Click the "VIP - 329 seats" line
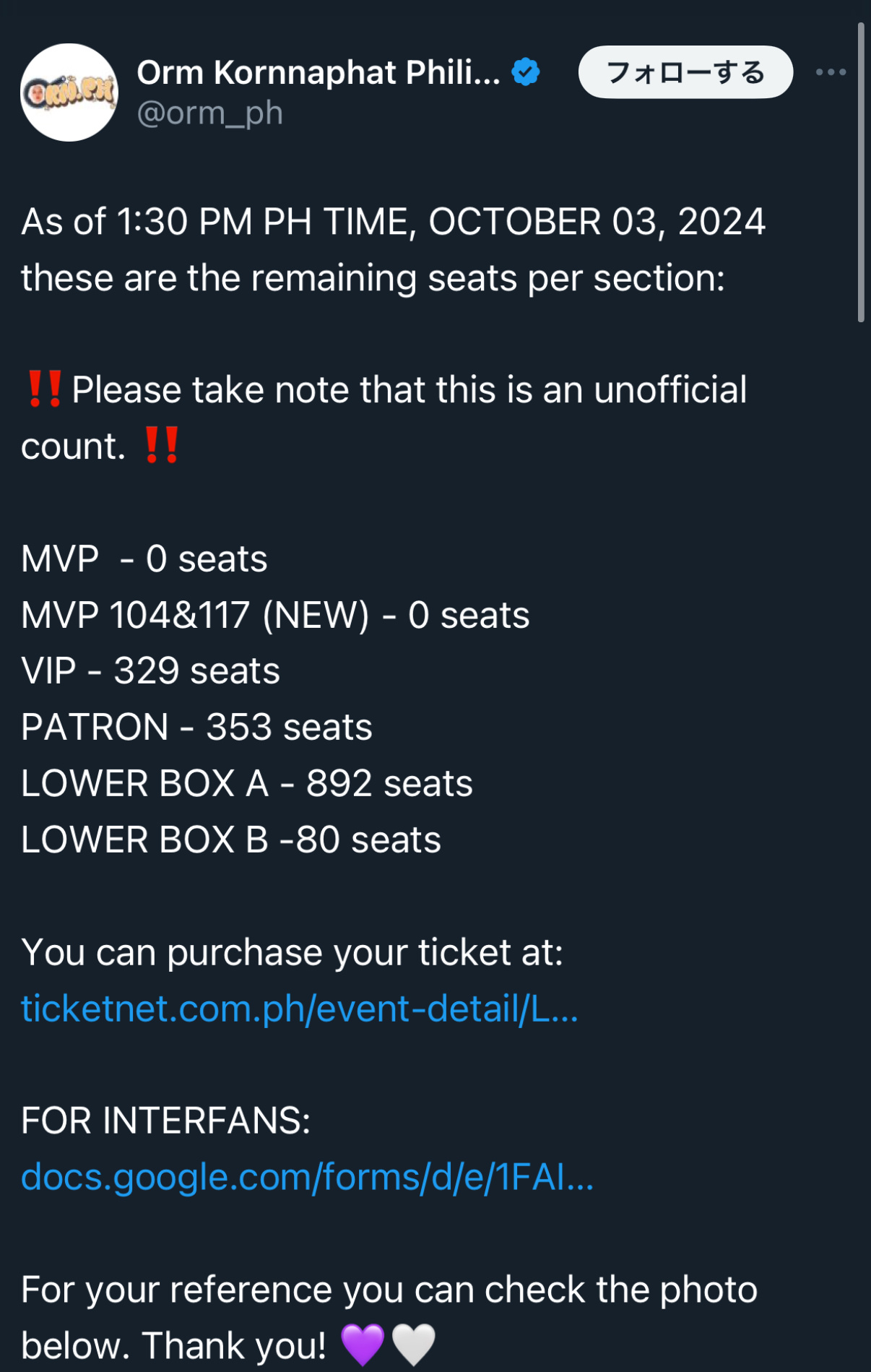Viewport: 871px width, 1372px height. coord(150,671)
